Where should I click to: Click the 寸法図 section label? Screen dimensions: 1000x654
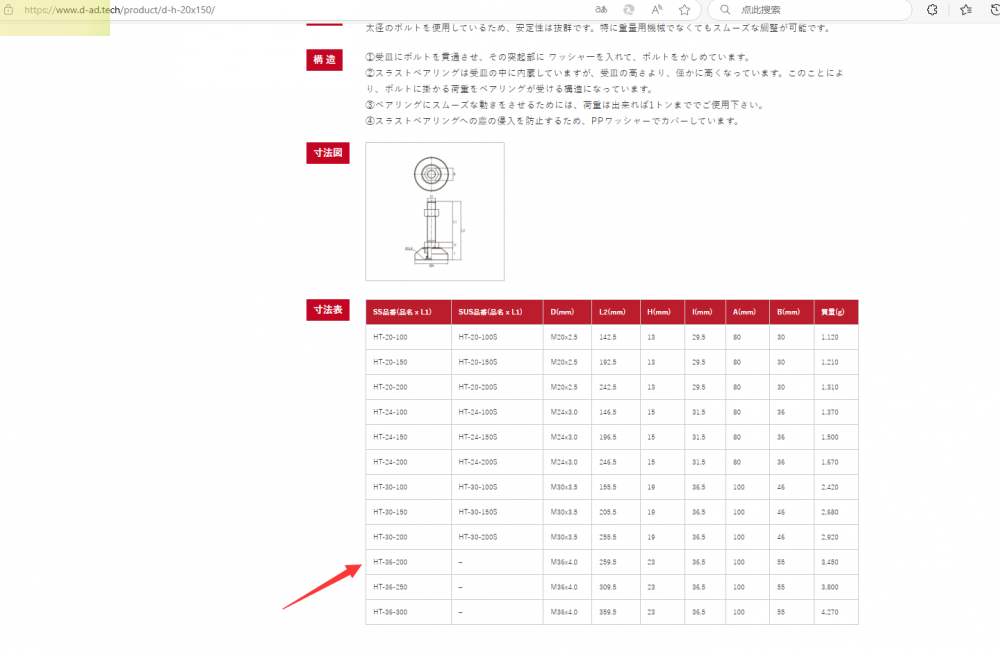(327, 152)
